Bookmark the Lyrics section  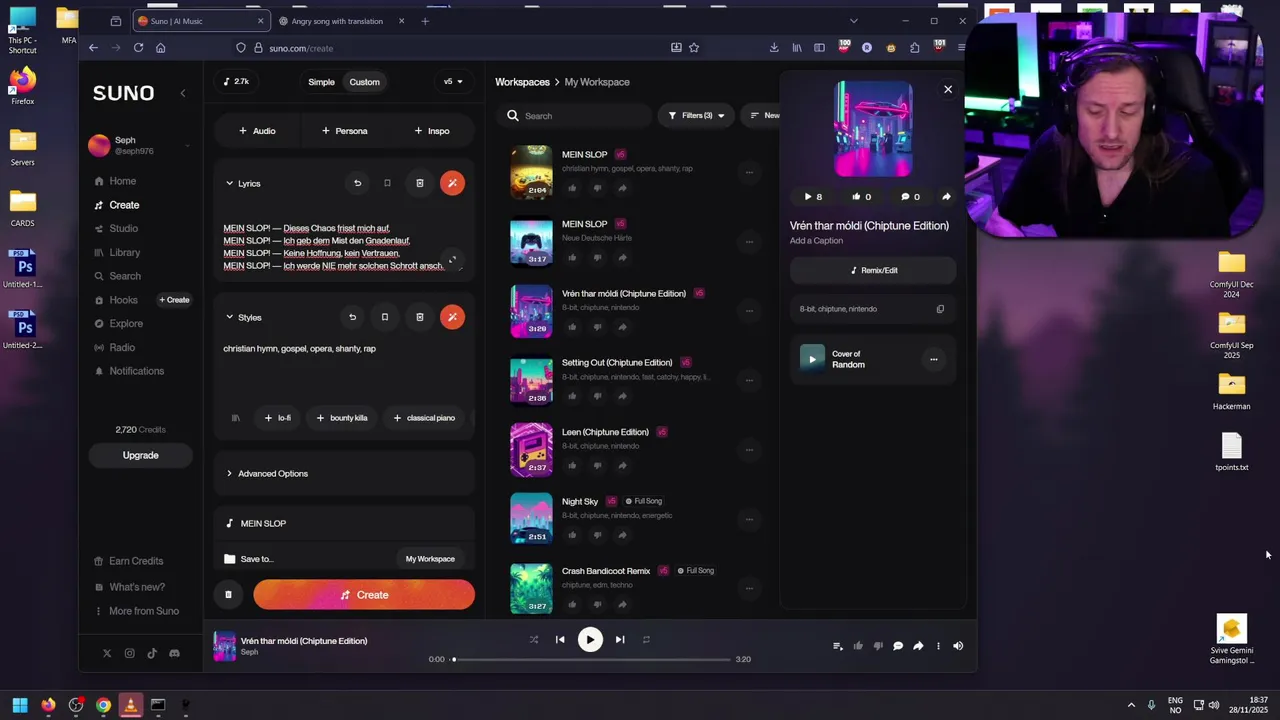[x=387, y=183]
